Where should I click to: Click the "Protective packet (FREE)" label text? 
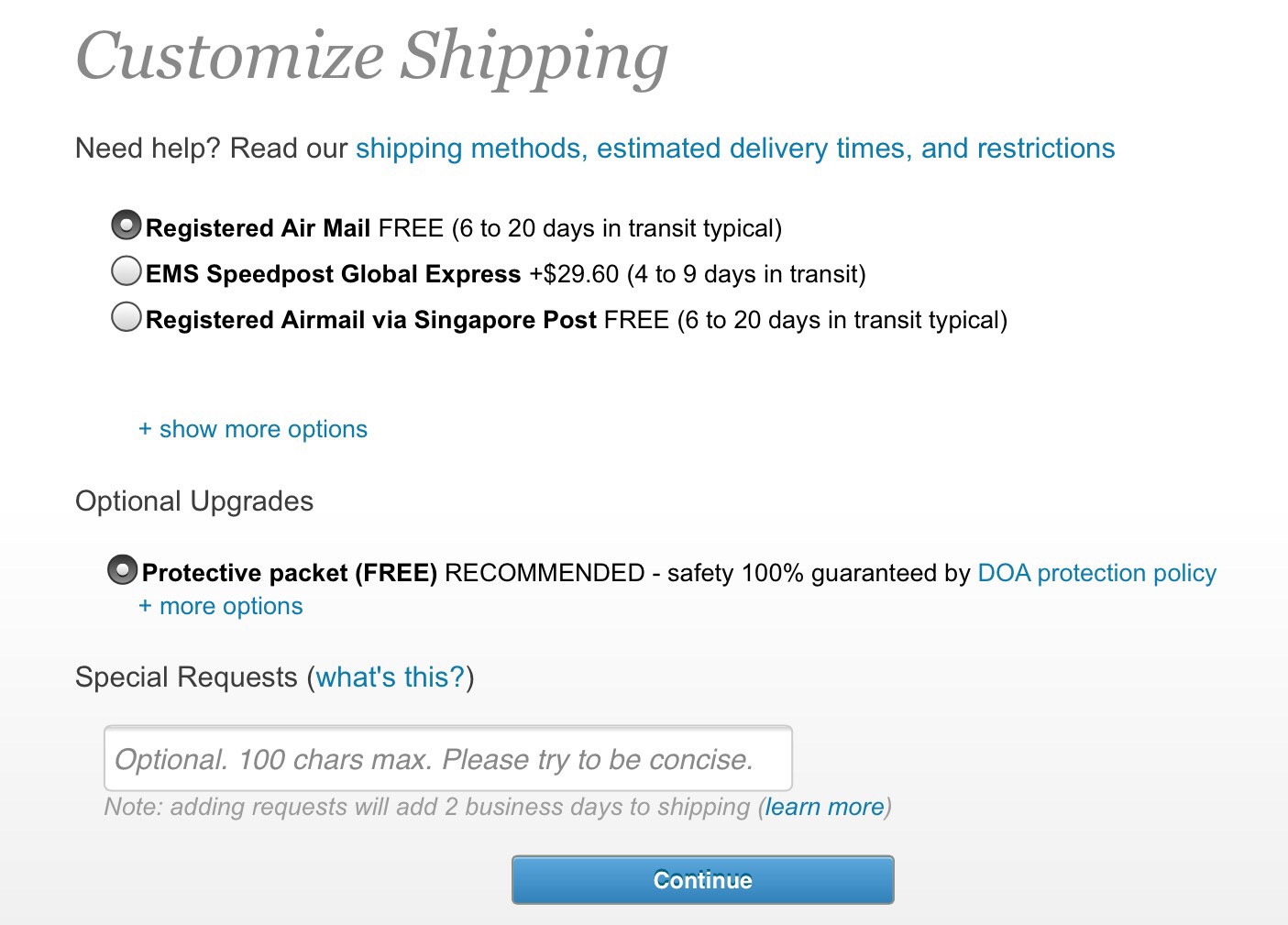tap(289, 573)
